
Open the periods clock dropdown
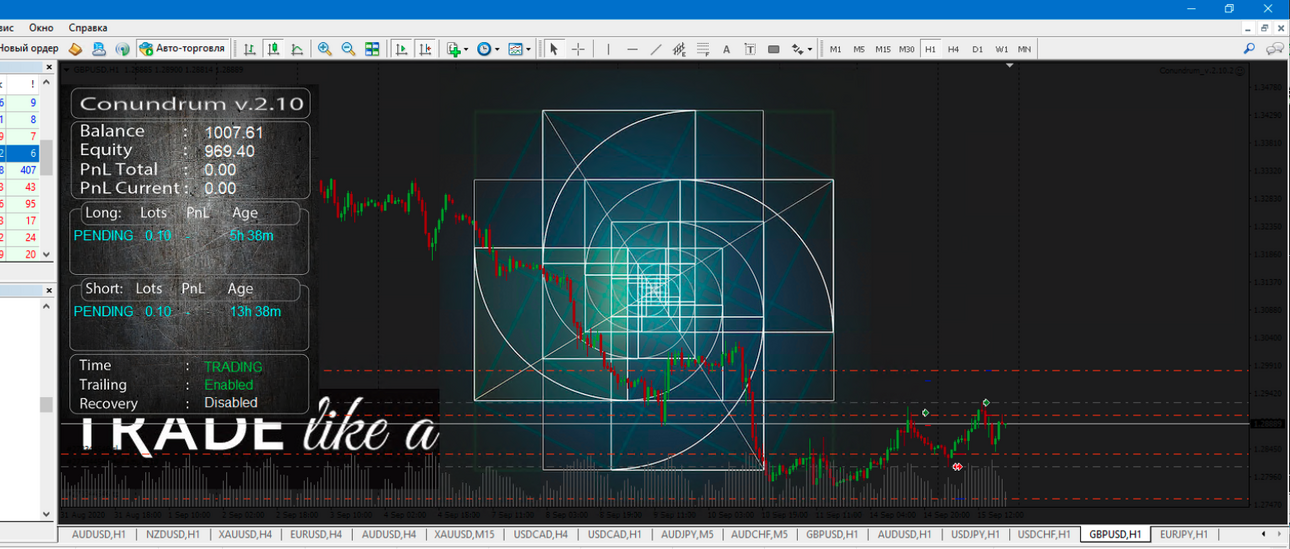(488, 48)
